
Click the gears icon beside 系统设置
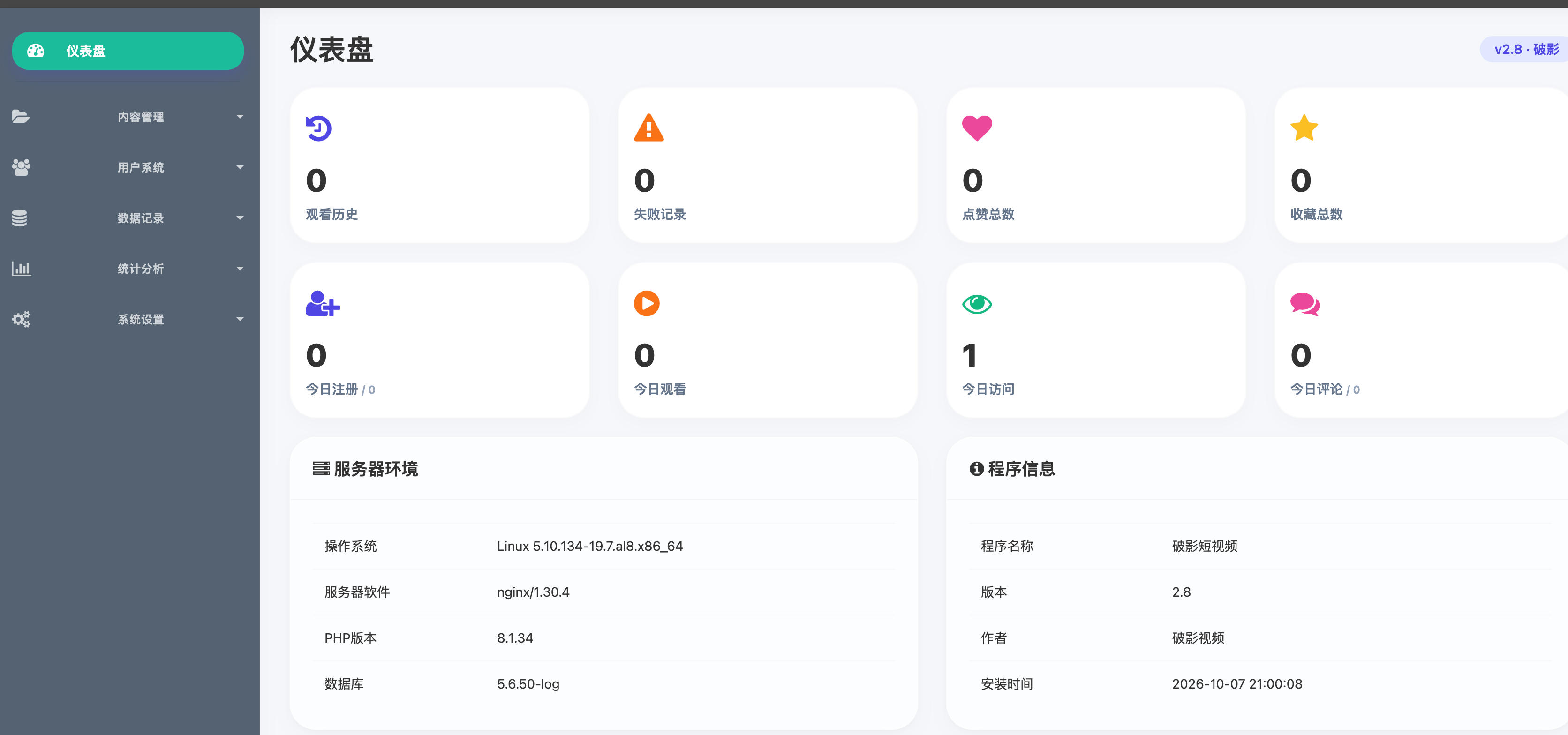21,319
